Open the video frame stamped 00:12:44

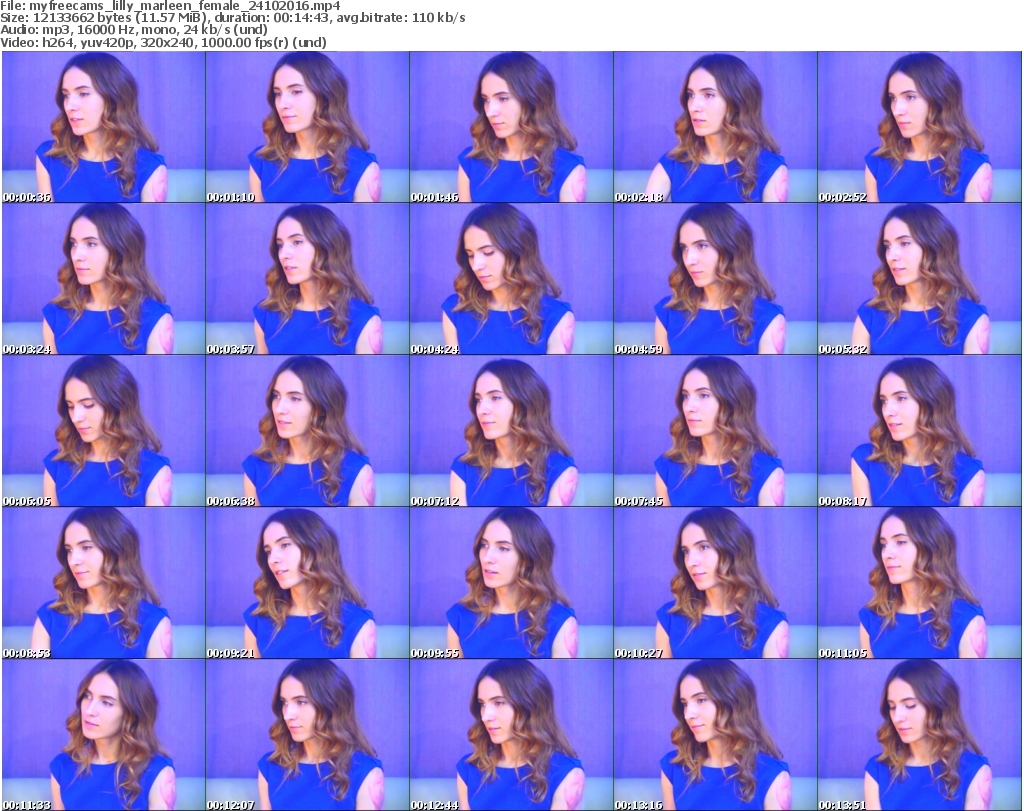pos(511,735)
